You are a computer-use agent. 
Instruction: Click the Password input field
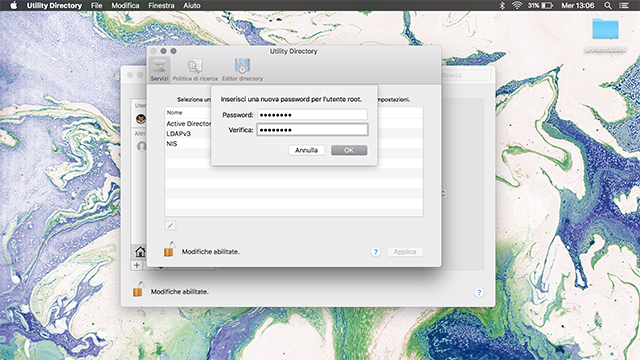[312, 115]
